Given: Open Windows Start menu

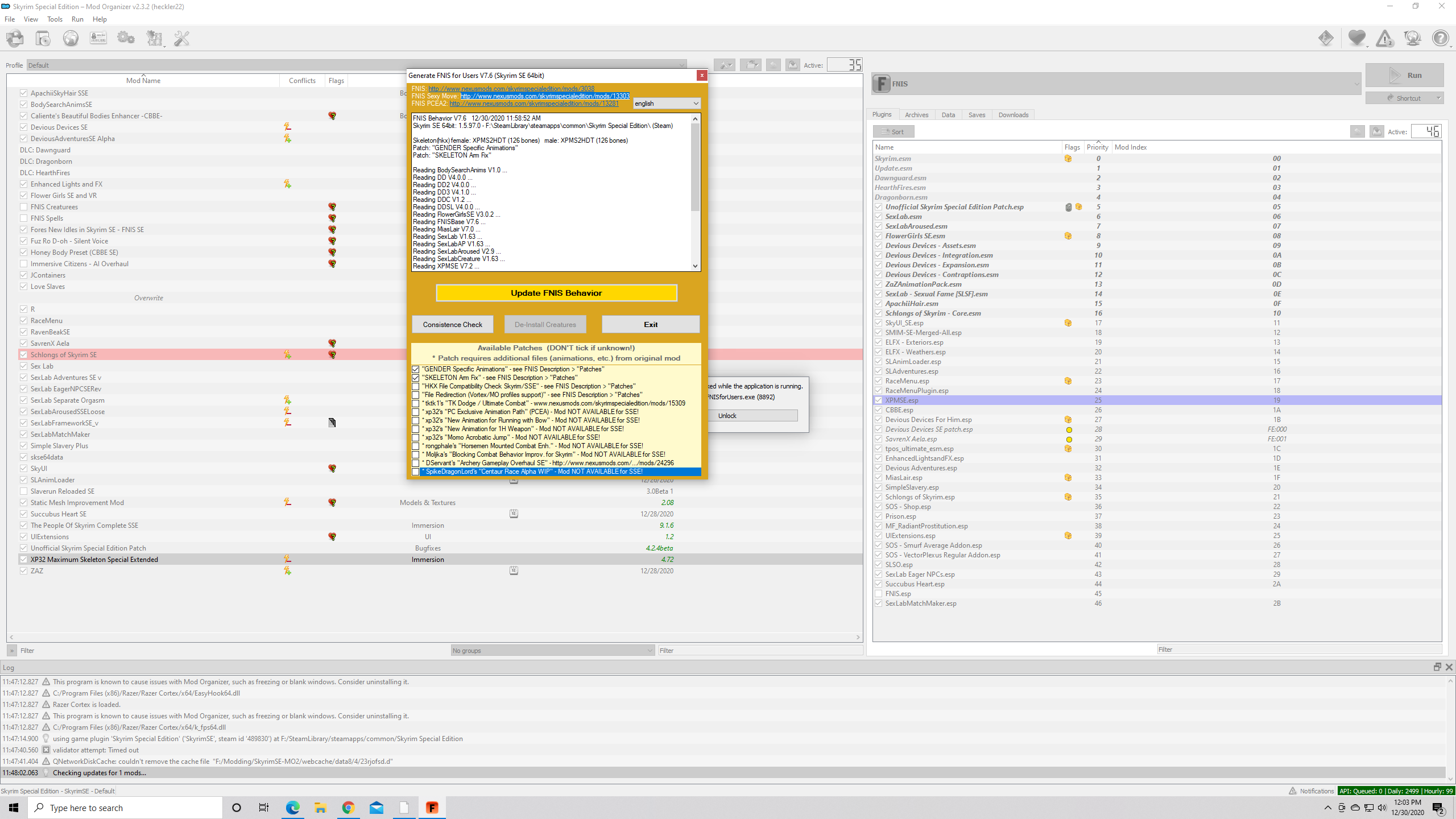Looking at the screenshot, I should (14, 808).
